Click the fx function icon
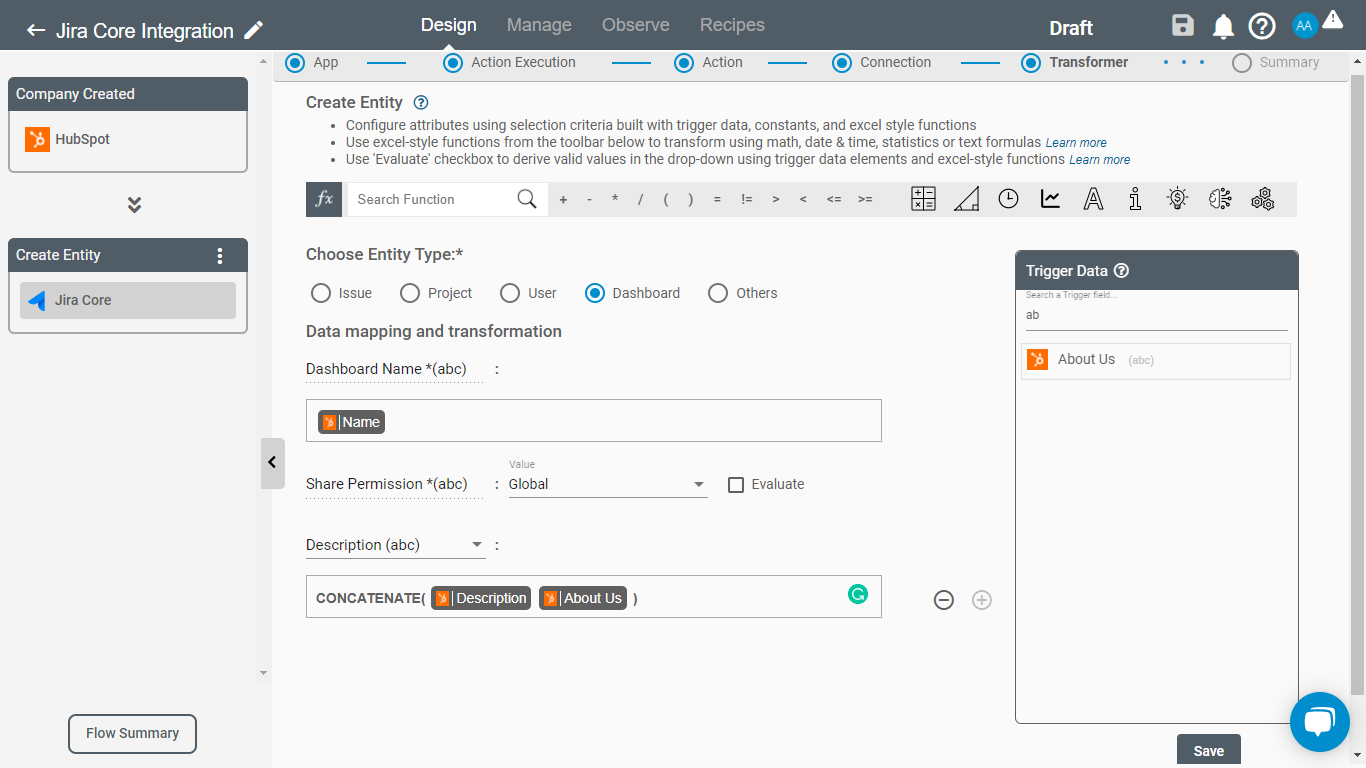This screenshot has width=1366, height=768. click(x=324, y=199)
